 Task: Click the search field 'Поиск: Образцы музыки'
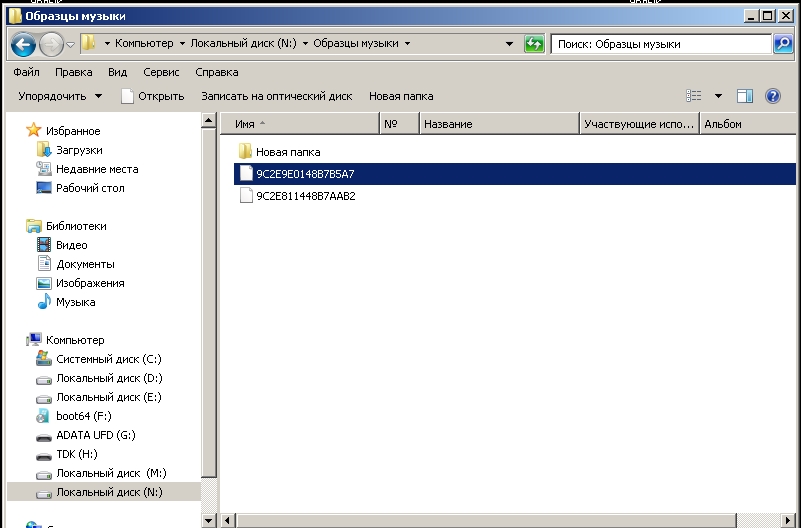661,44
